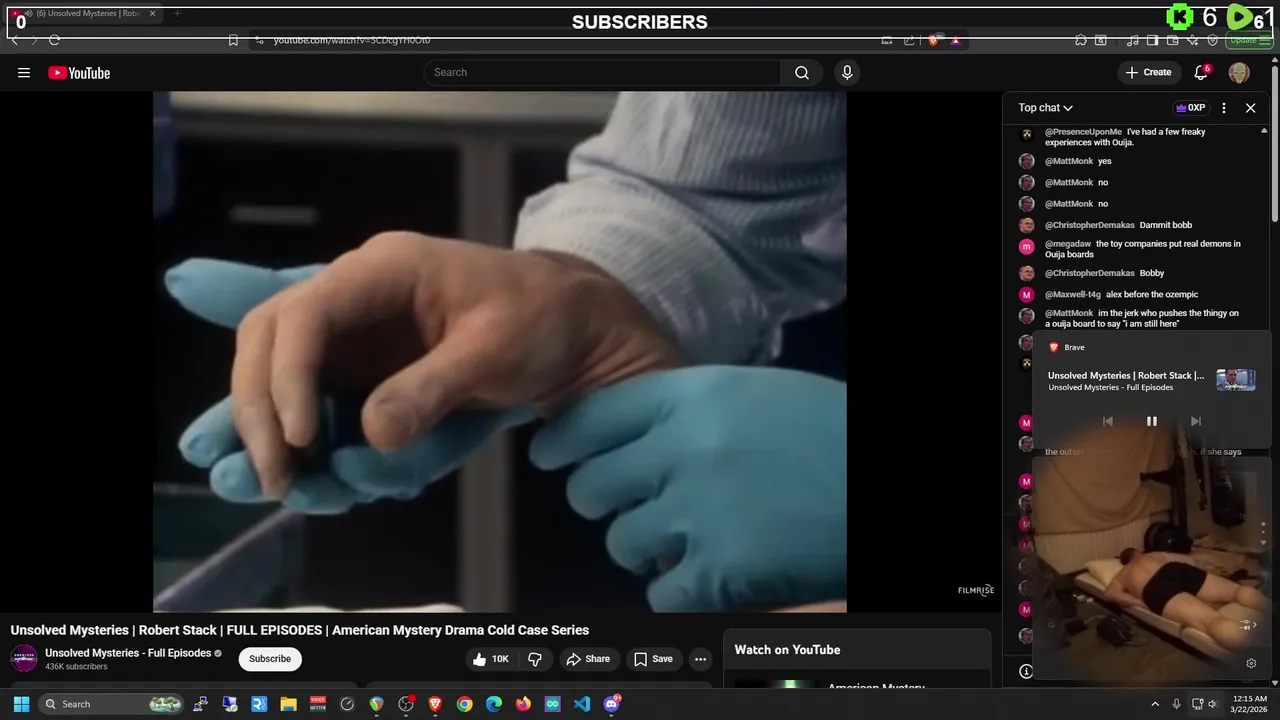Open Discord from the taskbar
The width and height of the screenshot is (1280, 720).
pyautogui.click(x=611, y=704)
